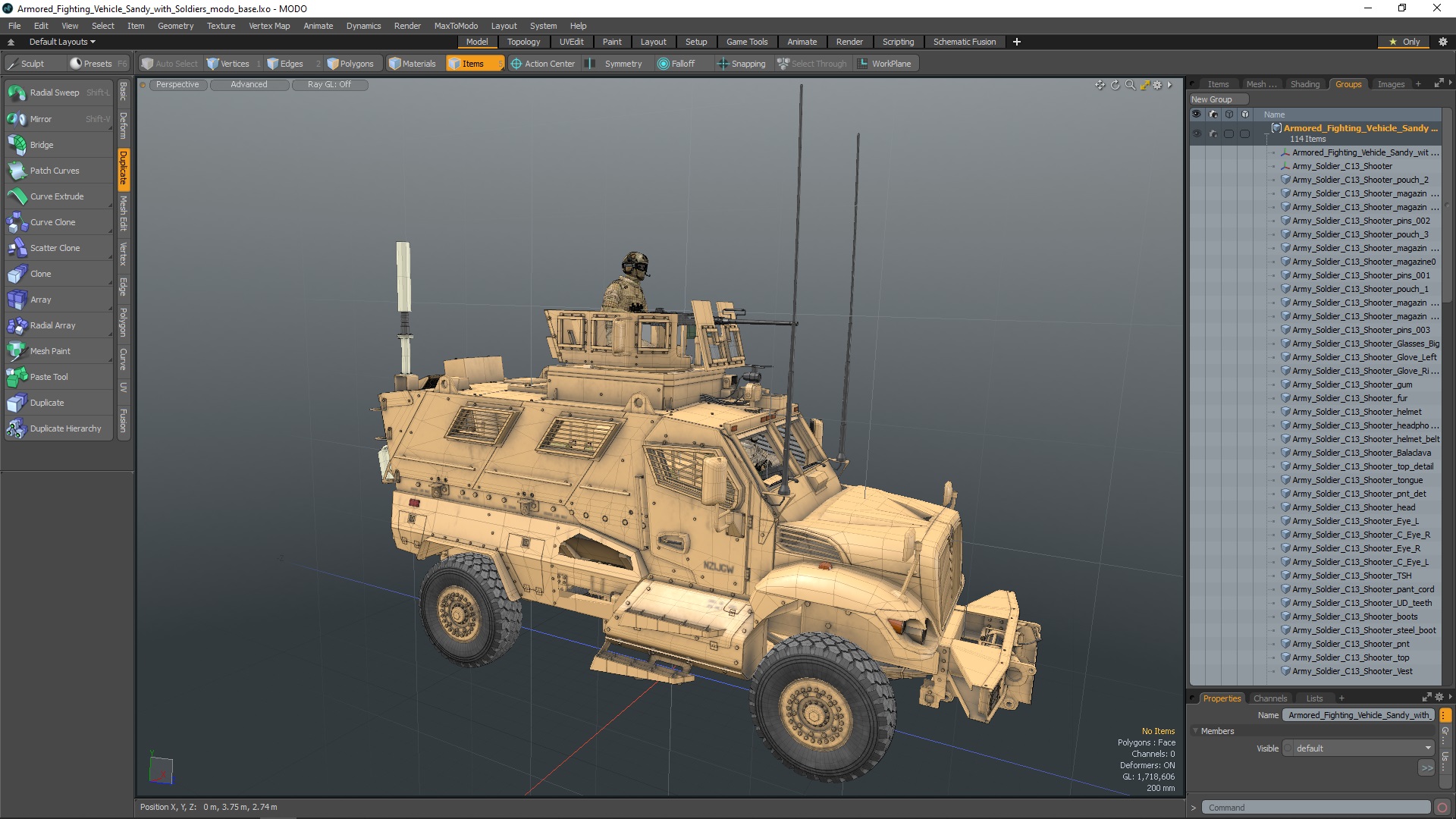Pick the Curve Extrude tool
Viewport: 1456px width, 819px height.
pos(58,196)
